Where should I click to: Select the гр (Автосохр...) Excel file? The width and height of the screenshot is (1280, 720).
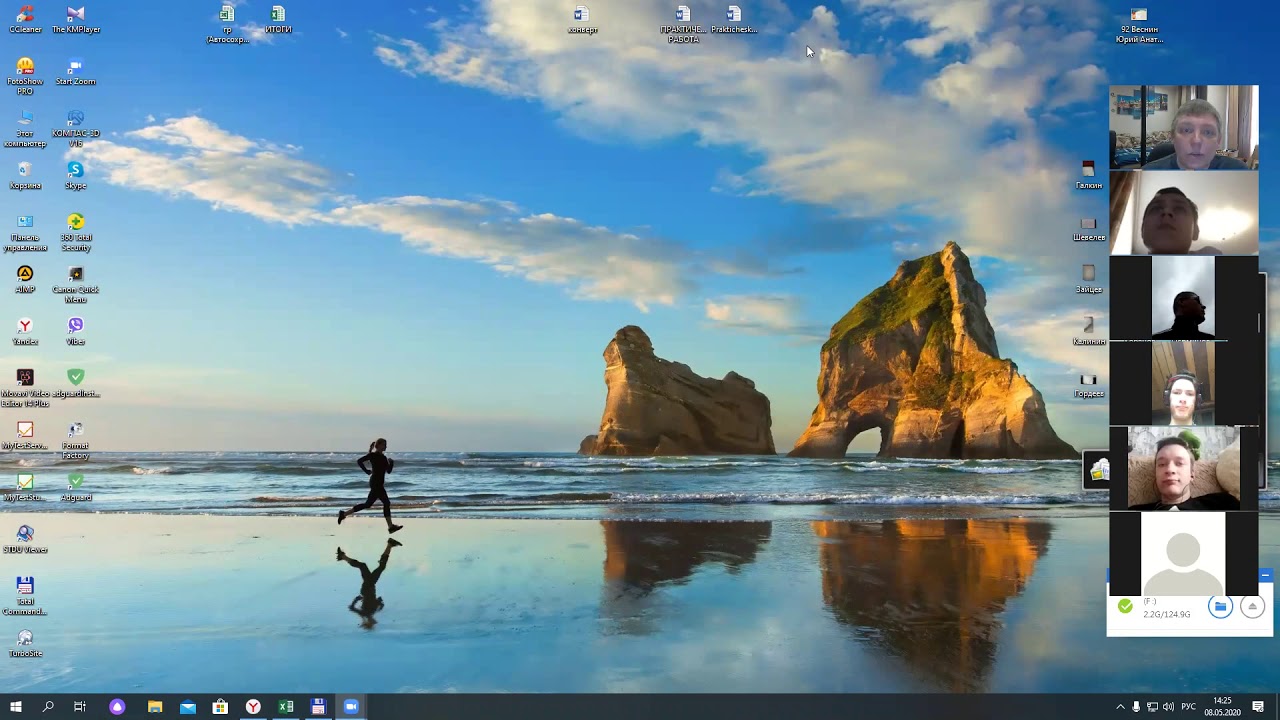(x=228, y=24)
